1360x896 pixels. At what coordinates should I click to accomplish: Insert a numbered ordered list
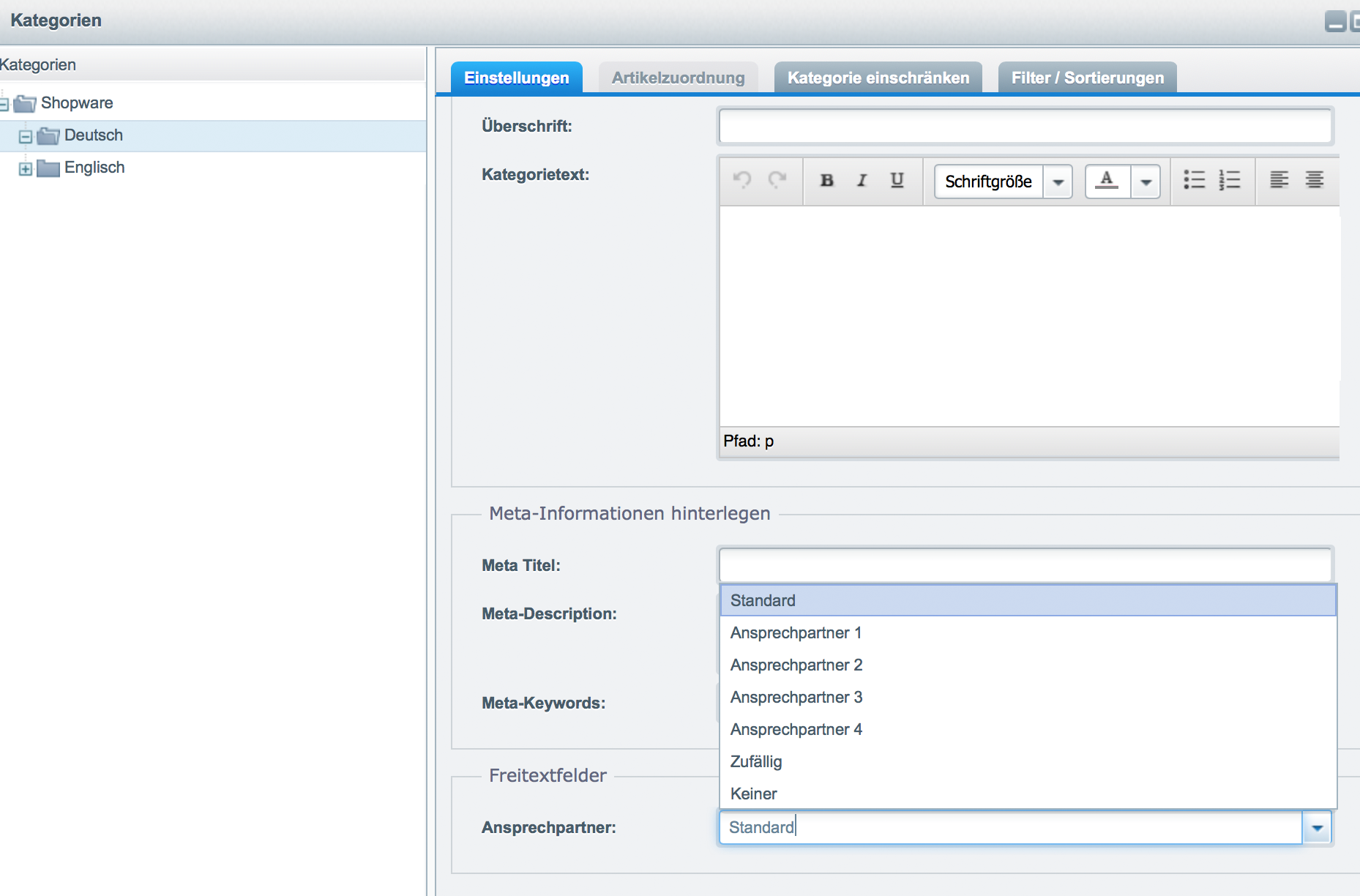point(1230,180)
